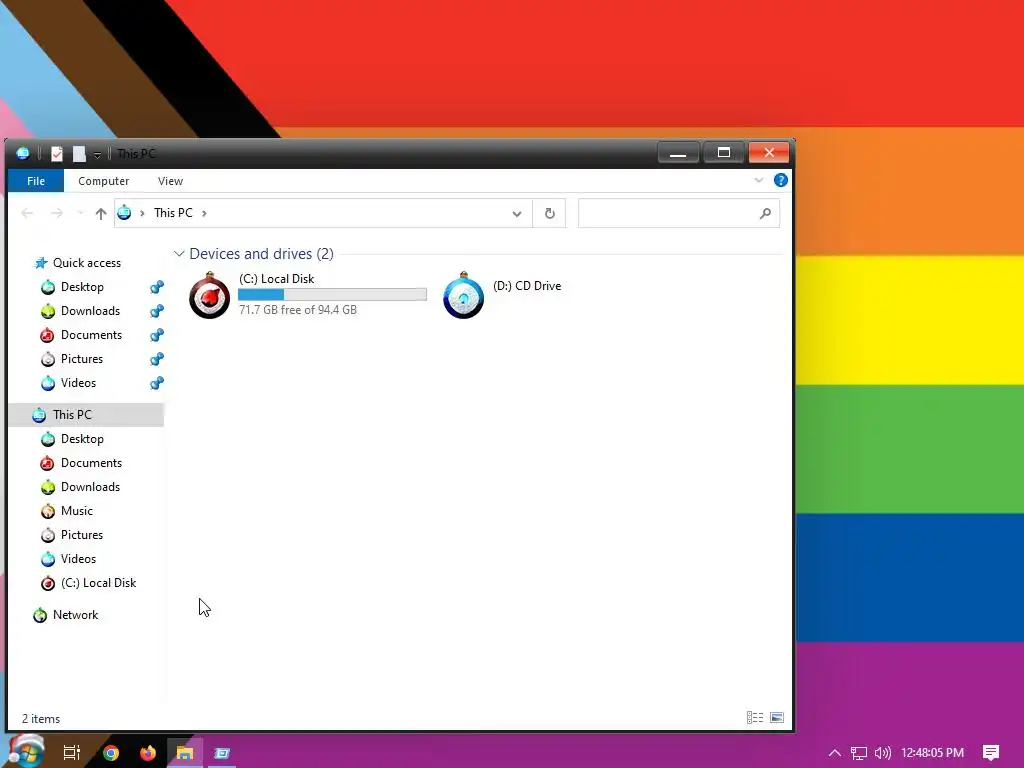1024x768 pixels.
Task: Click the pin icon beside Quick access Downloads
Action: coord(157,311)
